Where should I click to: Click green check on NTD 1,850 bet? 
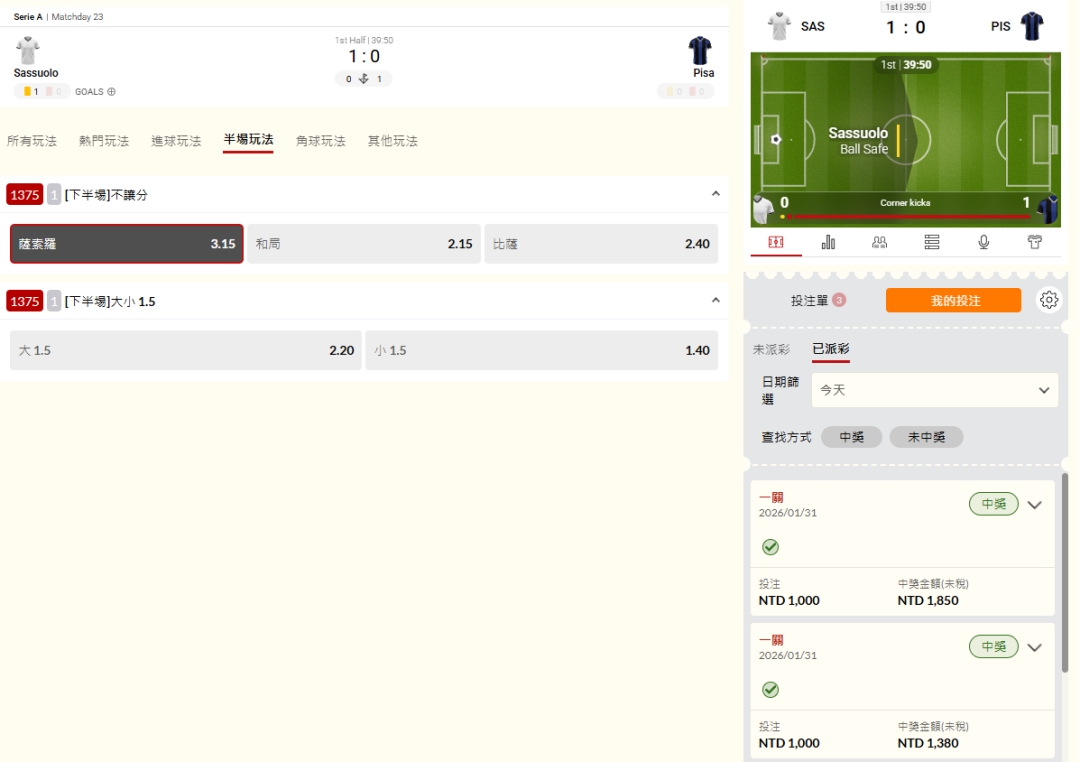click(x=771, y=547)
